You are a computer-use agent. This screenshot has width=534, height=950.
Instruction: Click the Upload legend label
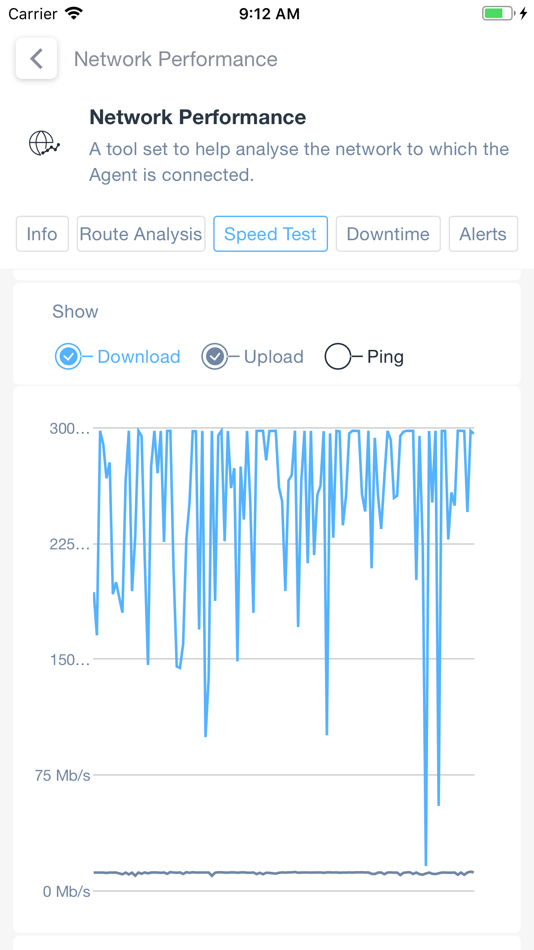(x=273, y=357)
